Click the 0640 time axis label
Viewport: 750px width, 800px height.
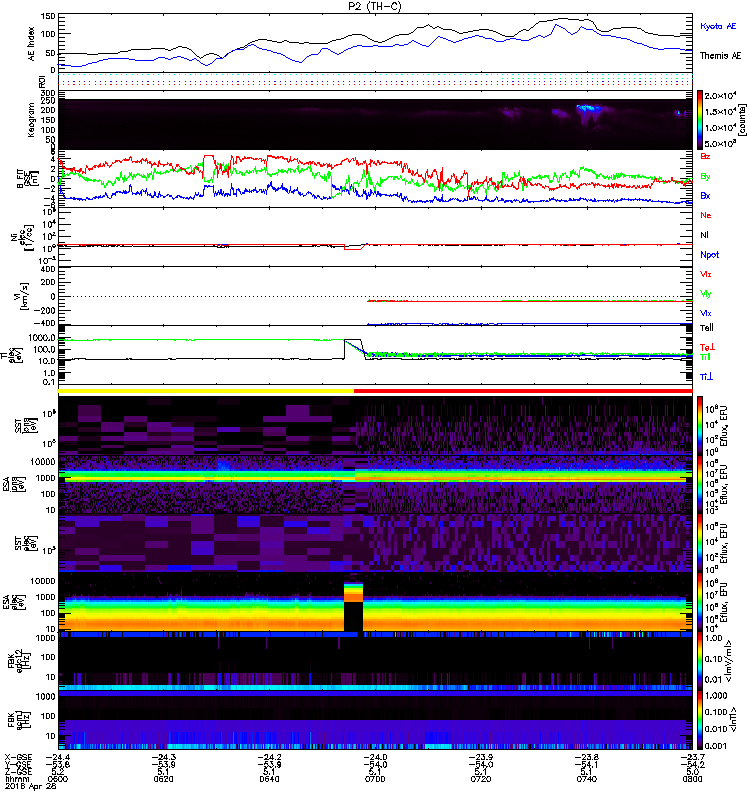coord(269,779)
